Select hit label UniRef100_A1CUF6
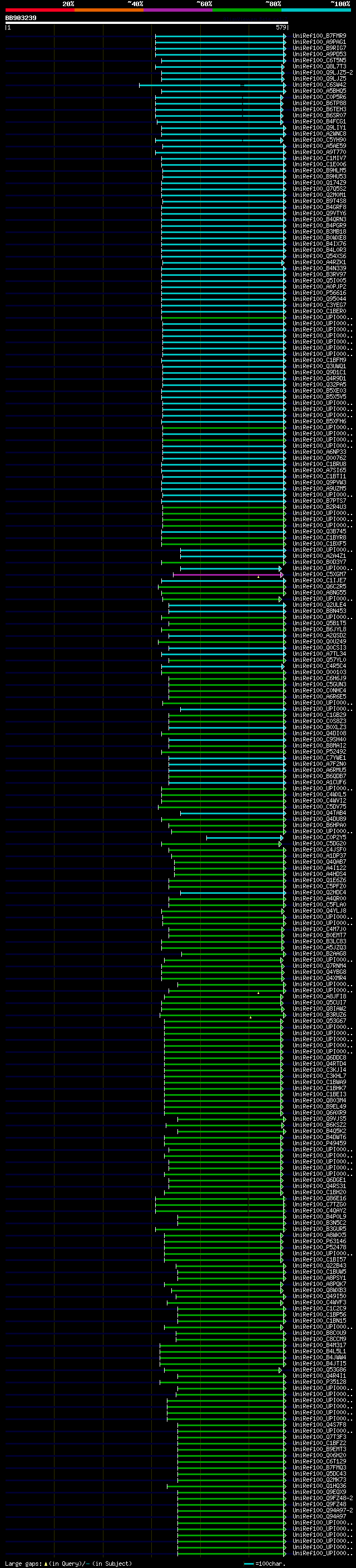356x1568 pixels. click(x=319, y=783)
